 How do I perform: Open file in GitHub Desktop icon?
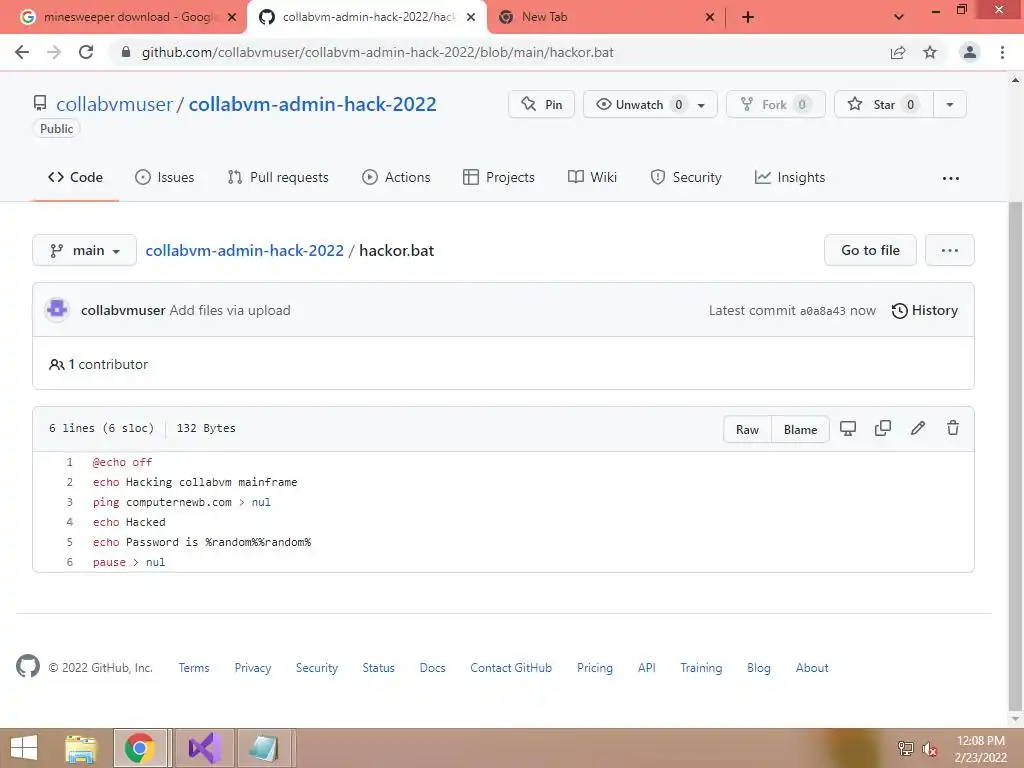[848, 428]
